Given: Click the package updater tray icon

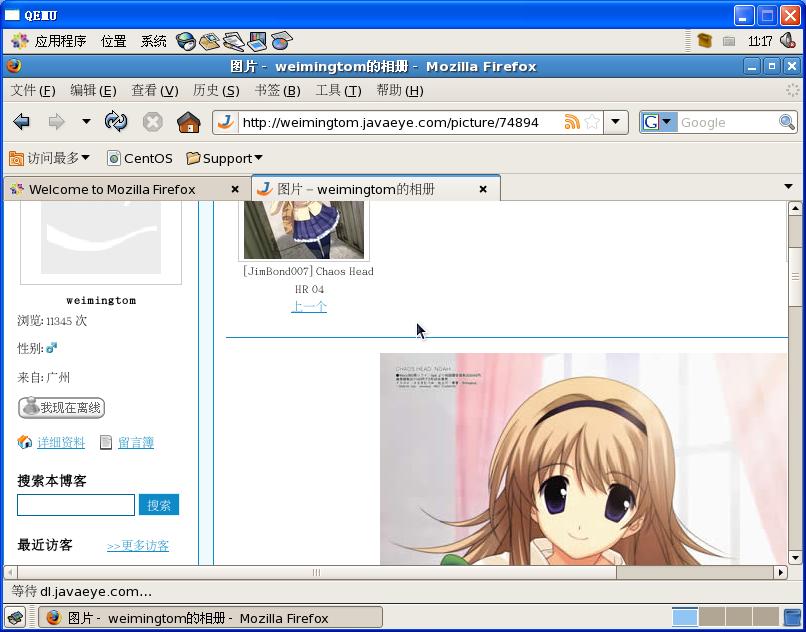Looking at the screenshot, I should click(x=705, y=41).
